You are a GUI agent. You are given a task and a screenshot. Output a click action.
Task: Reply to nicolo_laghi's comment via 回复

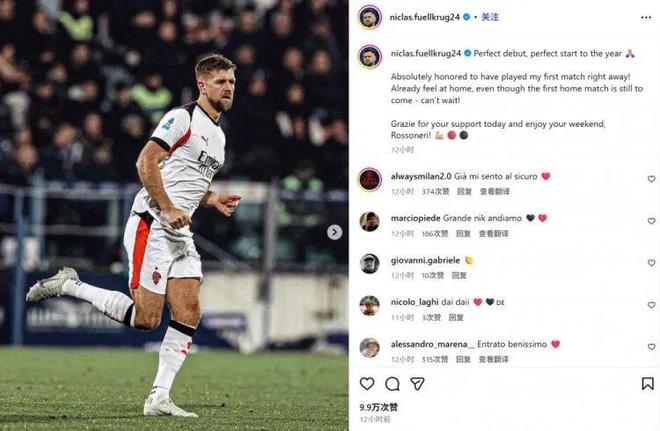456,317
